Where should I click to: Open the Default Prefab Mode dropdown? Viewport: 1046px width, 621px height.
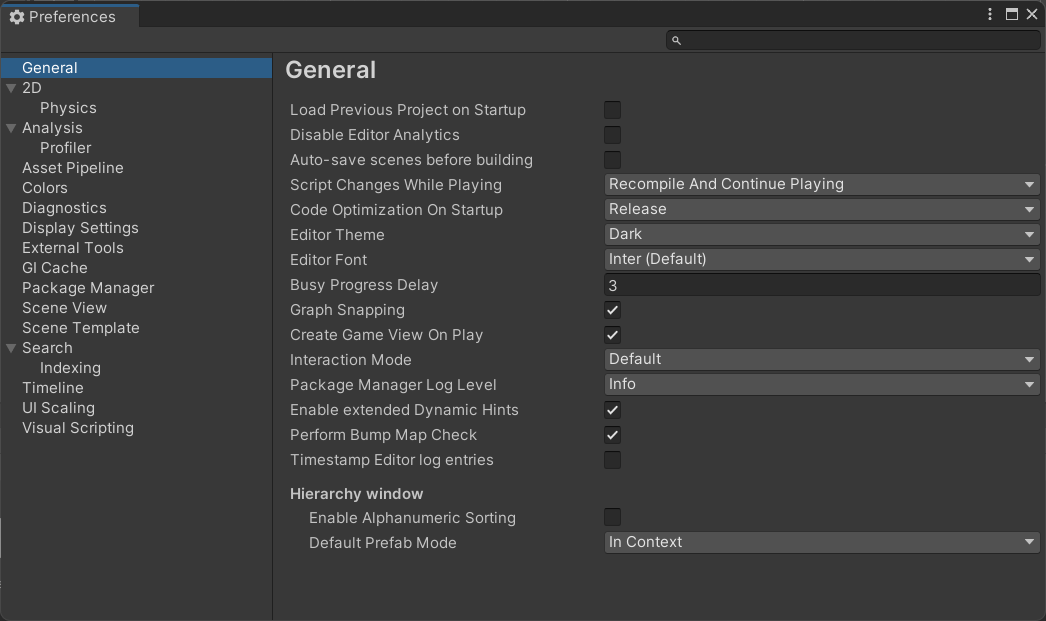point(822,542)
